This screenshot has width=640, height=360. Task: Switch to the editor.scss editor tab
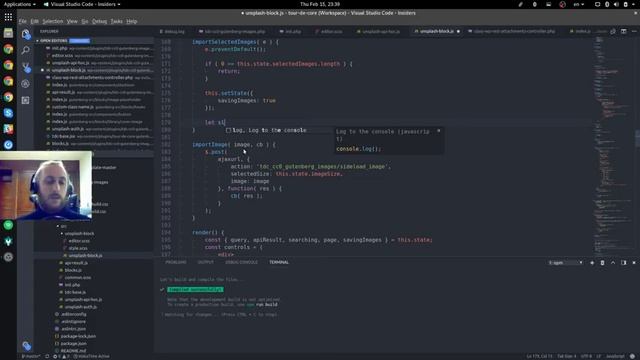[329, 31]
